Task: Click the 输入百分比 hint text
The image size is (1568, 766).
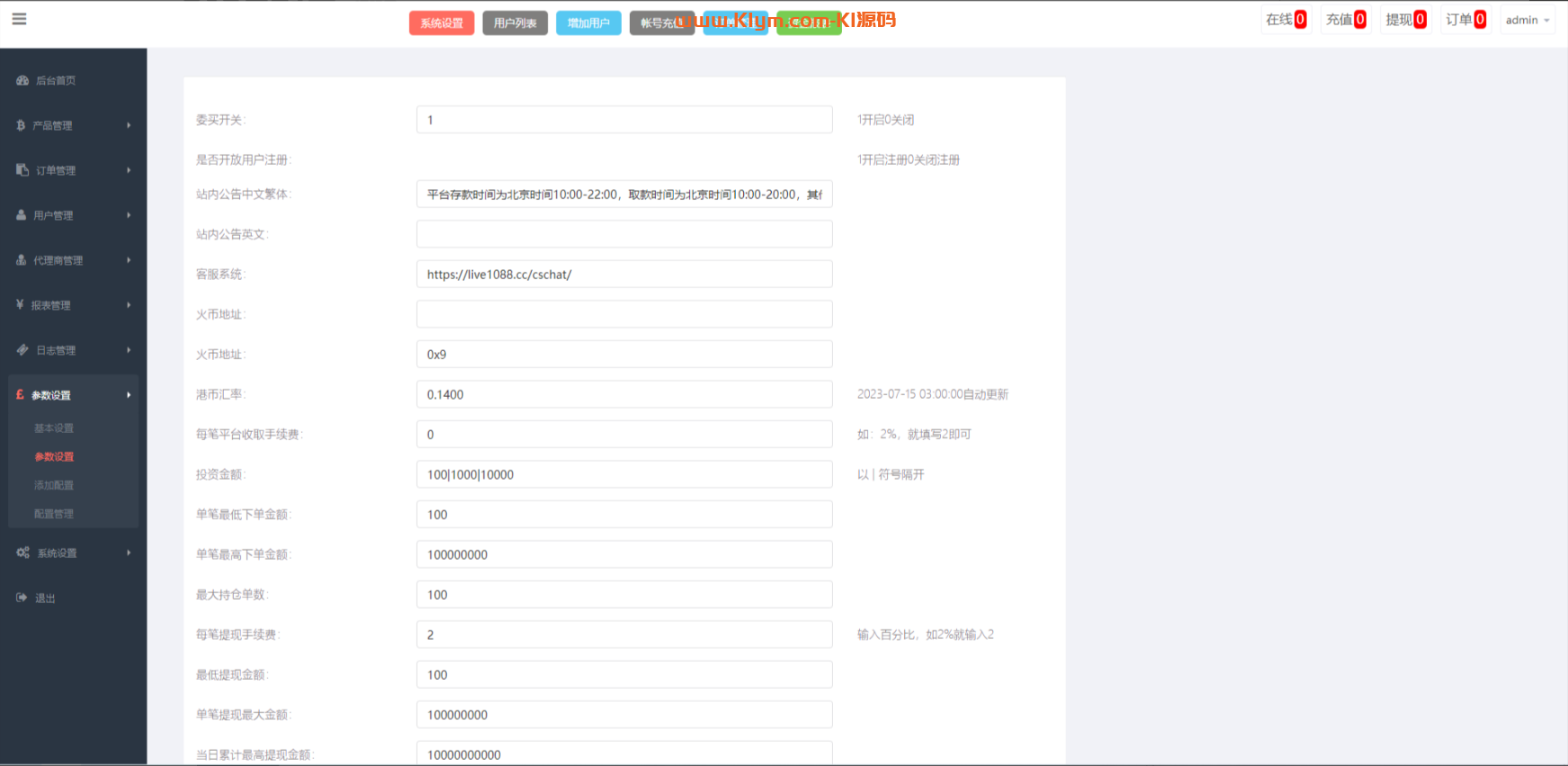Action: tap(926, 635)
